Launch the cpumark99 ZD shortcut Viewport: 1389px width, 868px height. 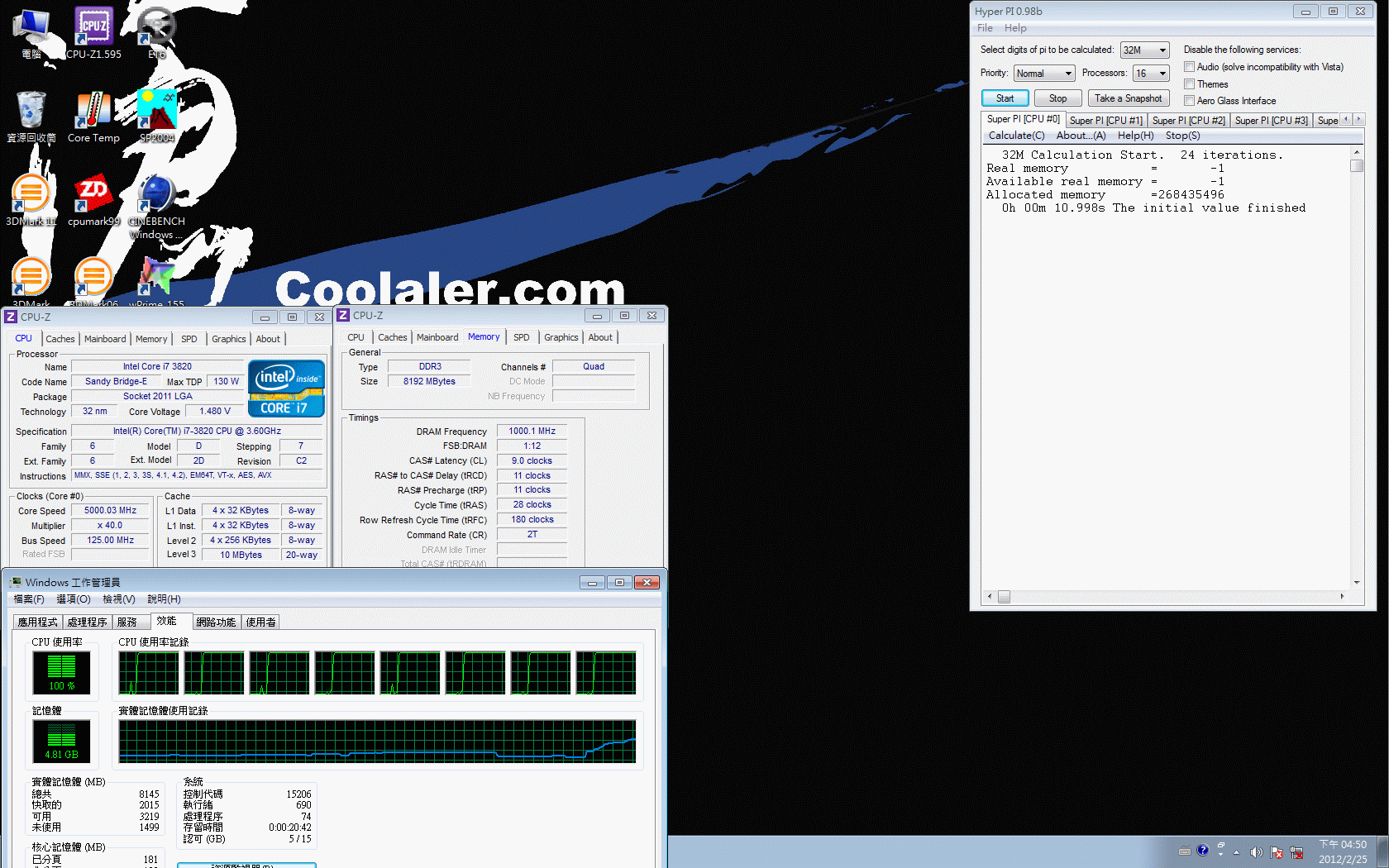click(x=93, y=200)
